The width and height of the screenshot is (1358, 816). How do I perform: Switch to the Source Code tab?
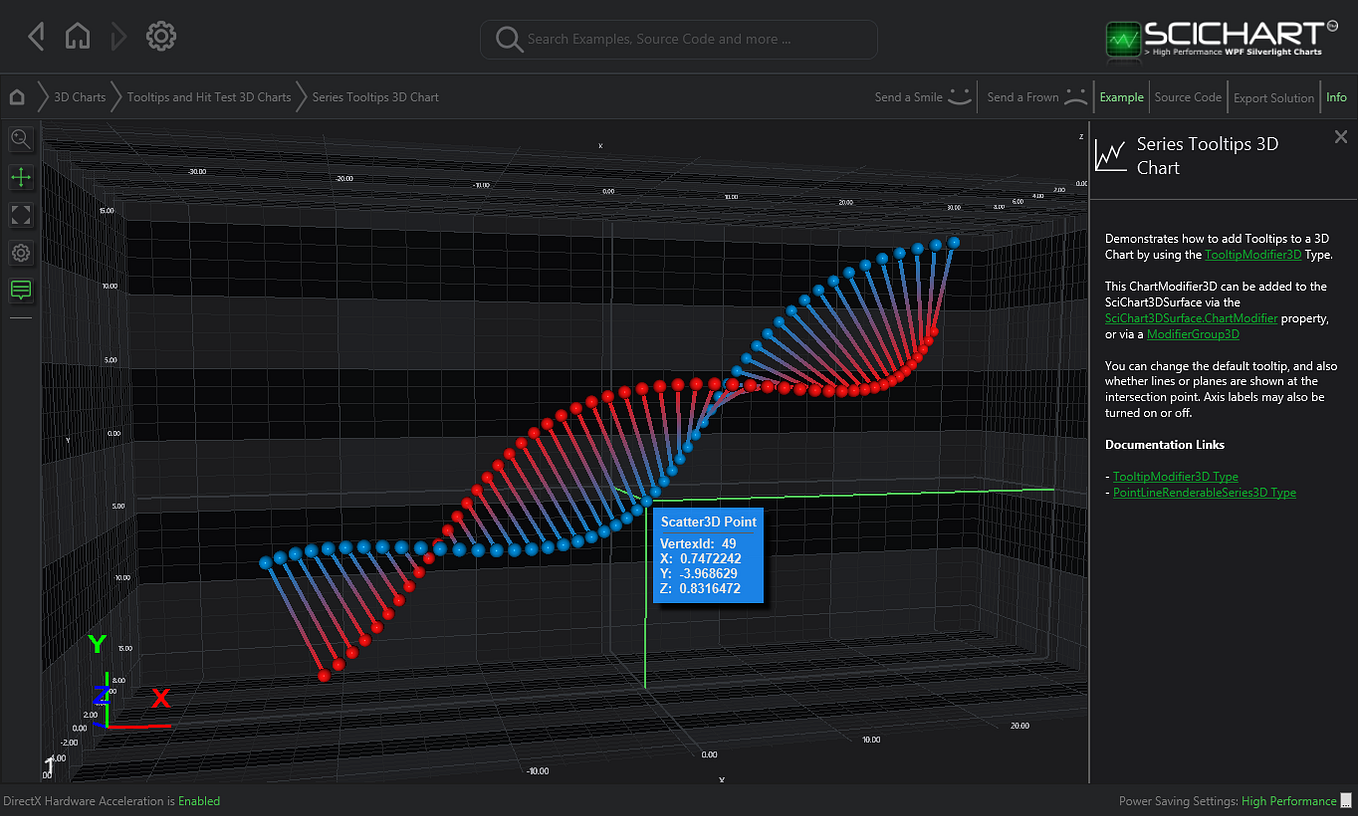coord(1188,97)
